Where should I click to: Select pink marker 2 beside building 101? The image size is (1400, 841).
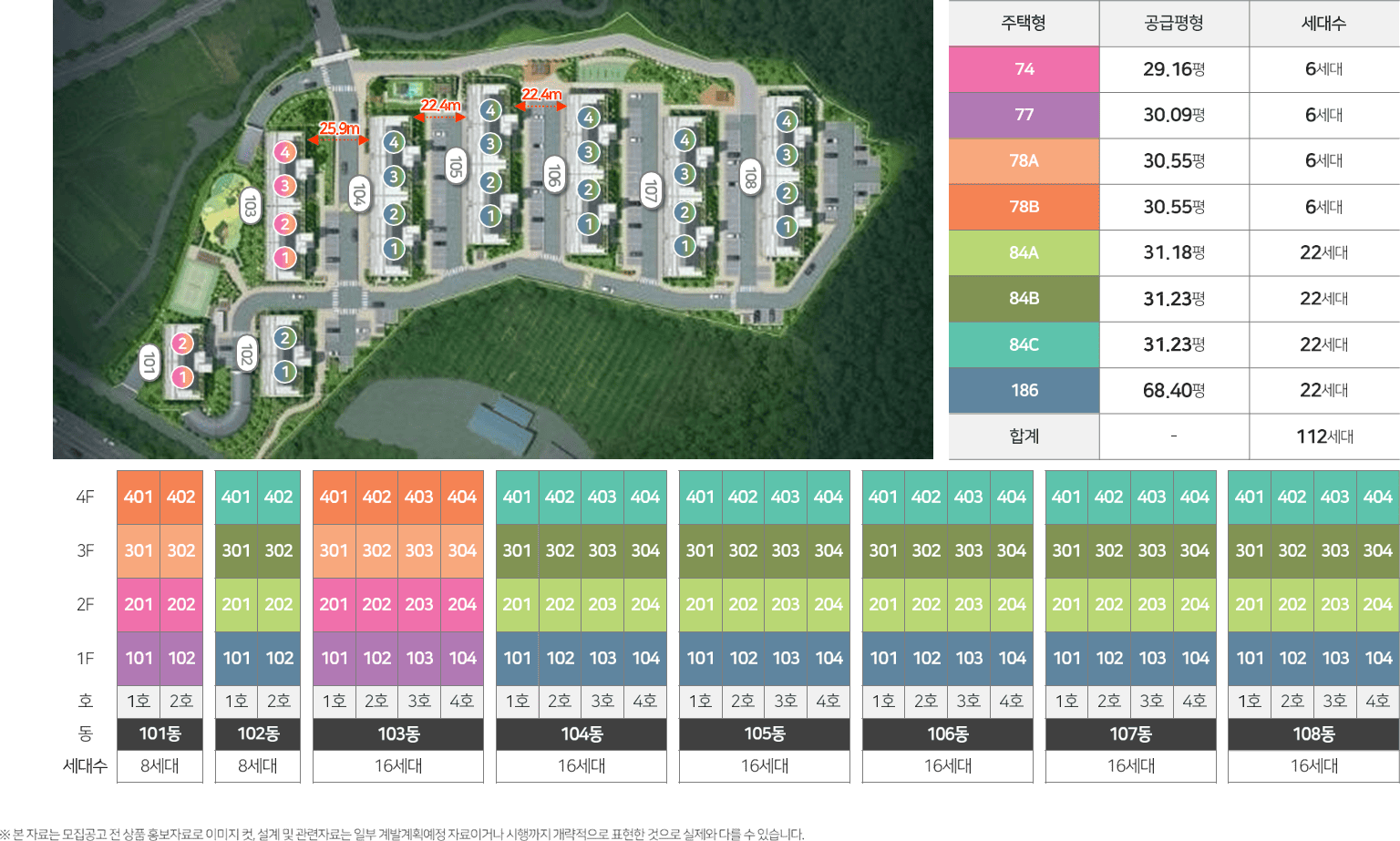point(182,344)
